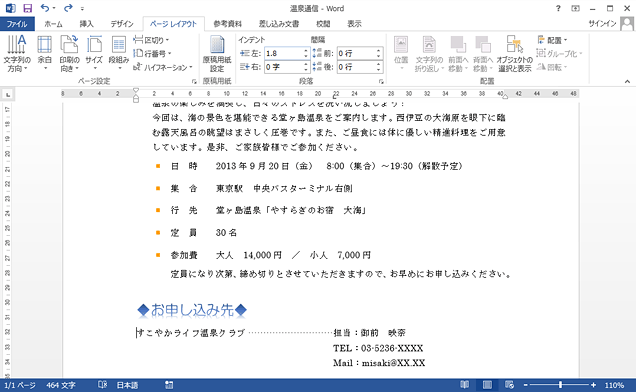Open the サイズ paper size tool
This screenshot has height=392, width=636.
[x=94, y=54]
